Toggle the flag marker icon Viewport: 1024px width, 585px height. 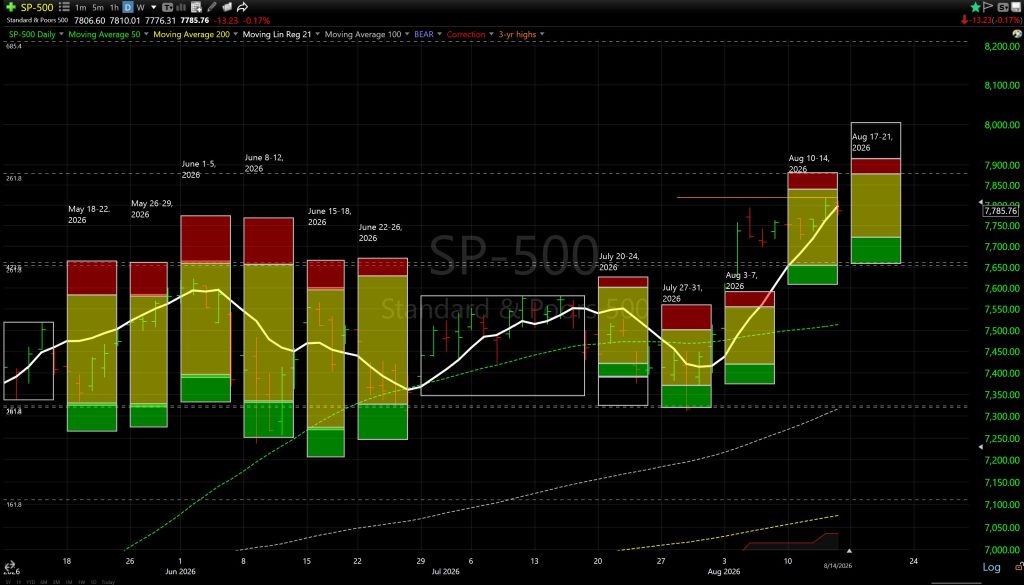[988, 7]
